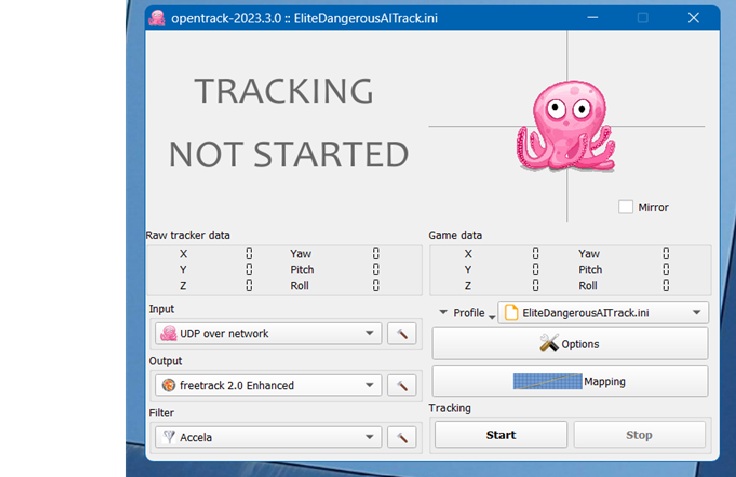Screen dimensions: 736x477
Task: Open the Input tracker dropdown
Action: 268,333
